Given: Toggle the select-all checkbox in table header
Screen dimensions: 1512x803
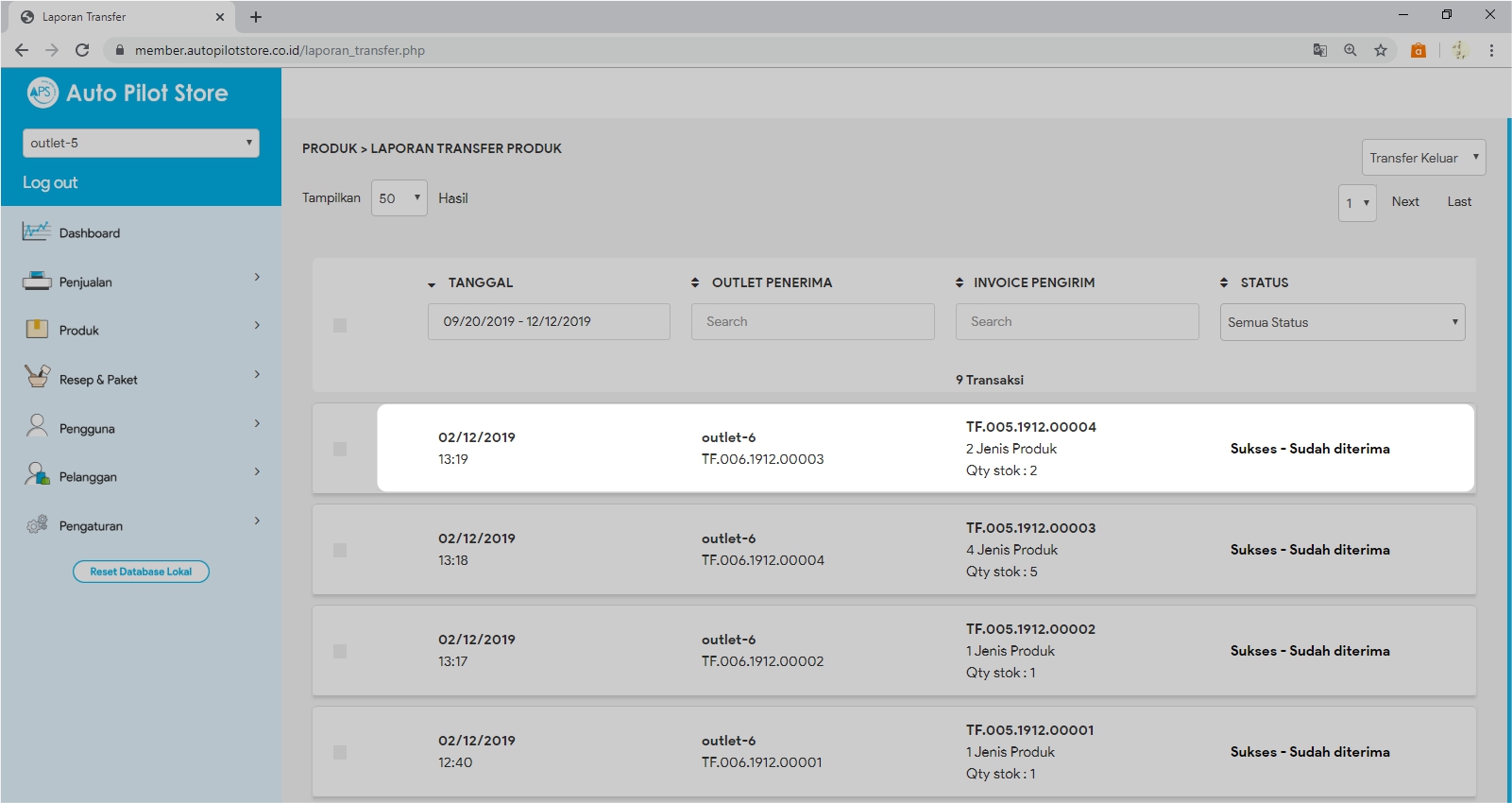Looking at the screenshot, I should (x=340, y=325).
